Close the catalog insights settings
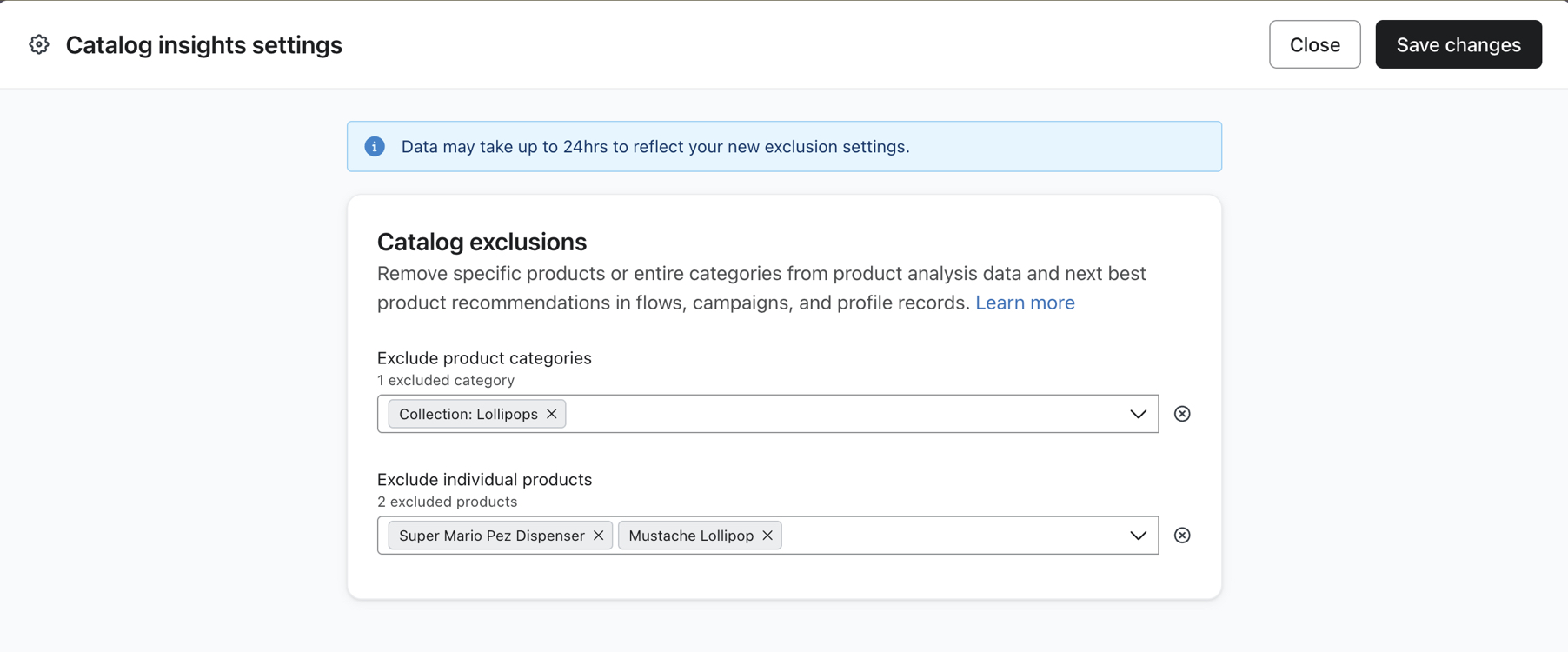Viewport: 1568px width, 652px height. coord(1314,44)
